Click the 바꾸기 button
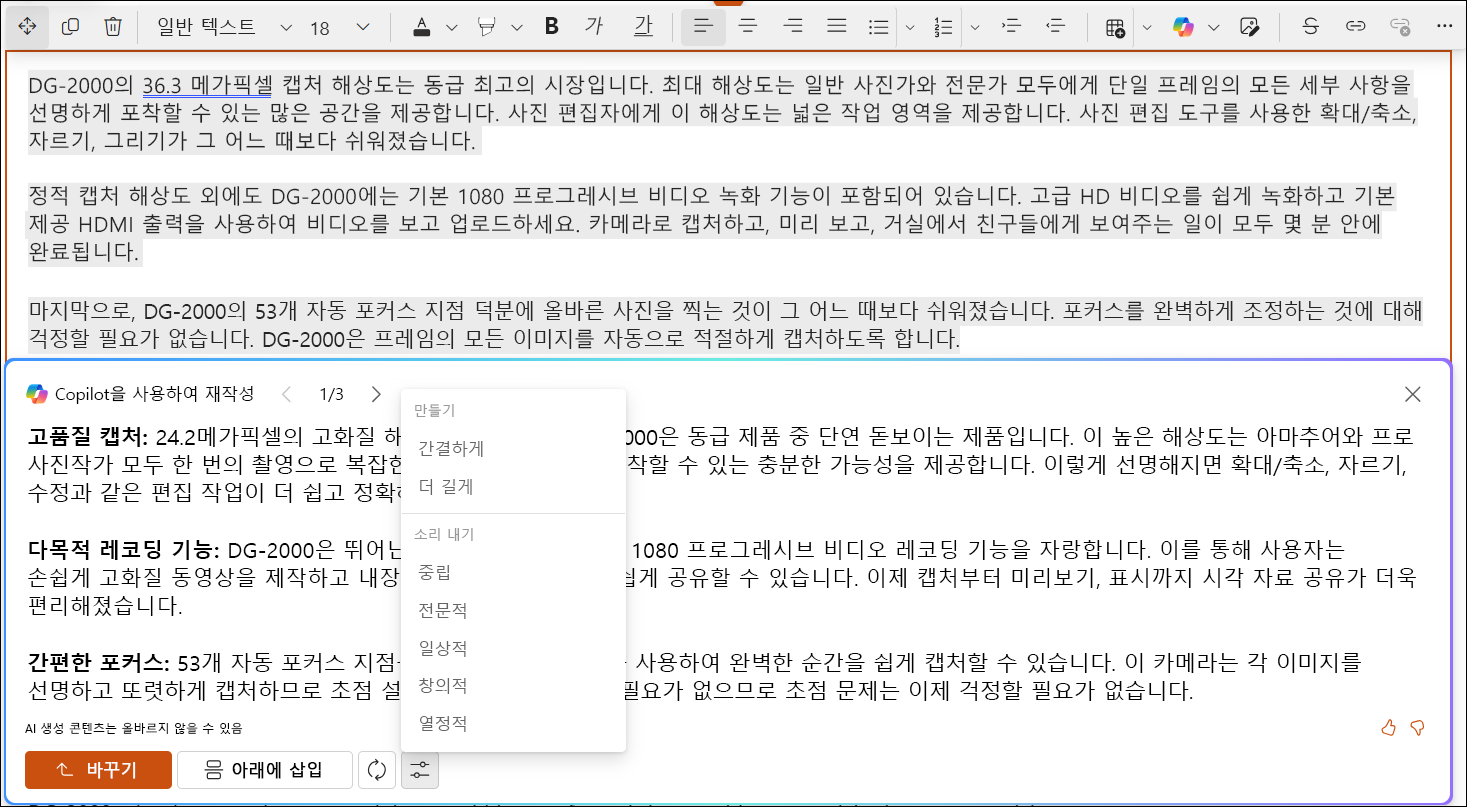 [x=98, y=770]
